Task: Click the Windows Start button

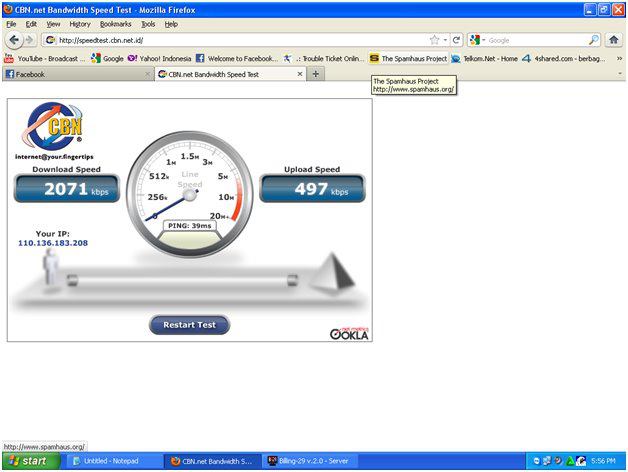Action: 31,461
